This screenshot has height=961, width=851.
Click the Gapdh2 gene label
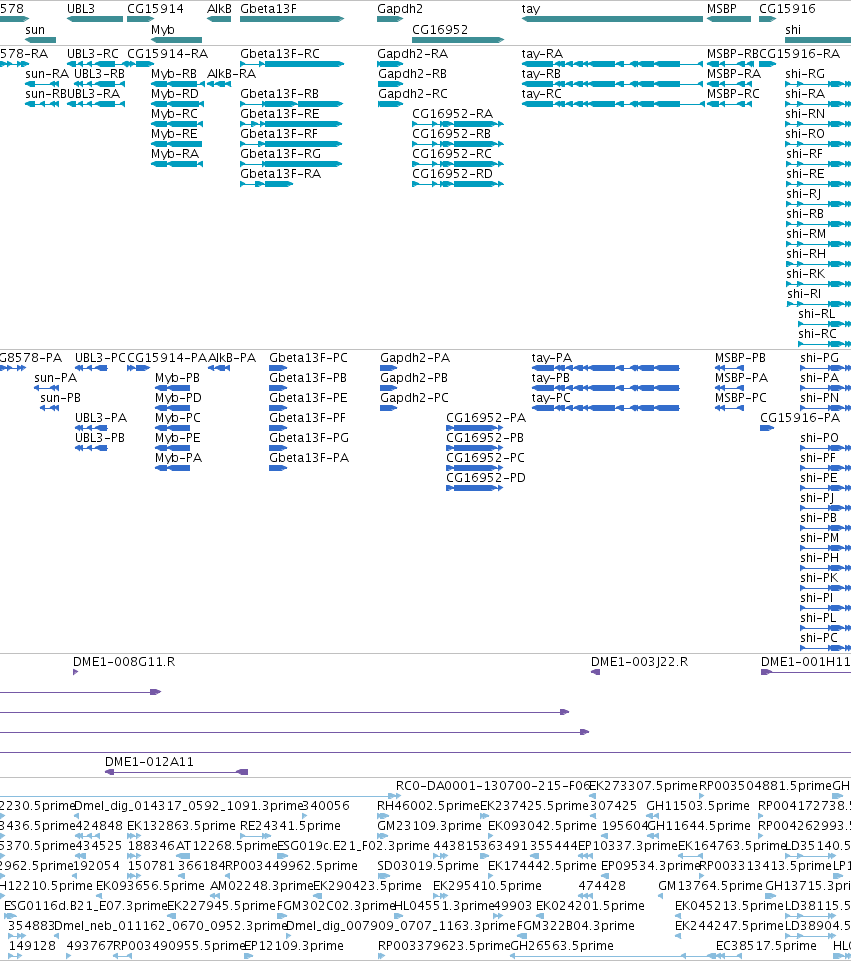click(399, 9)
